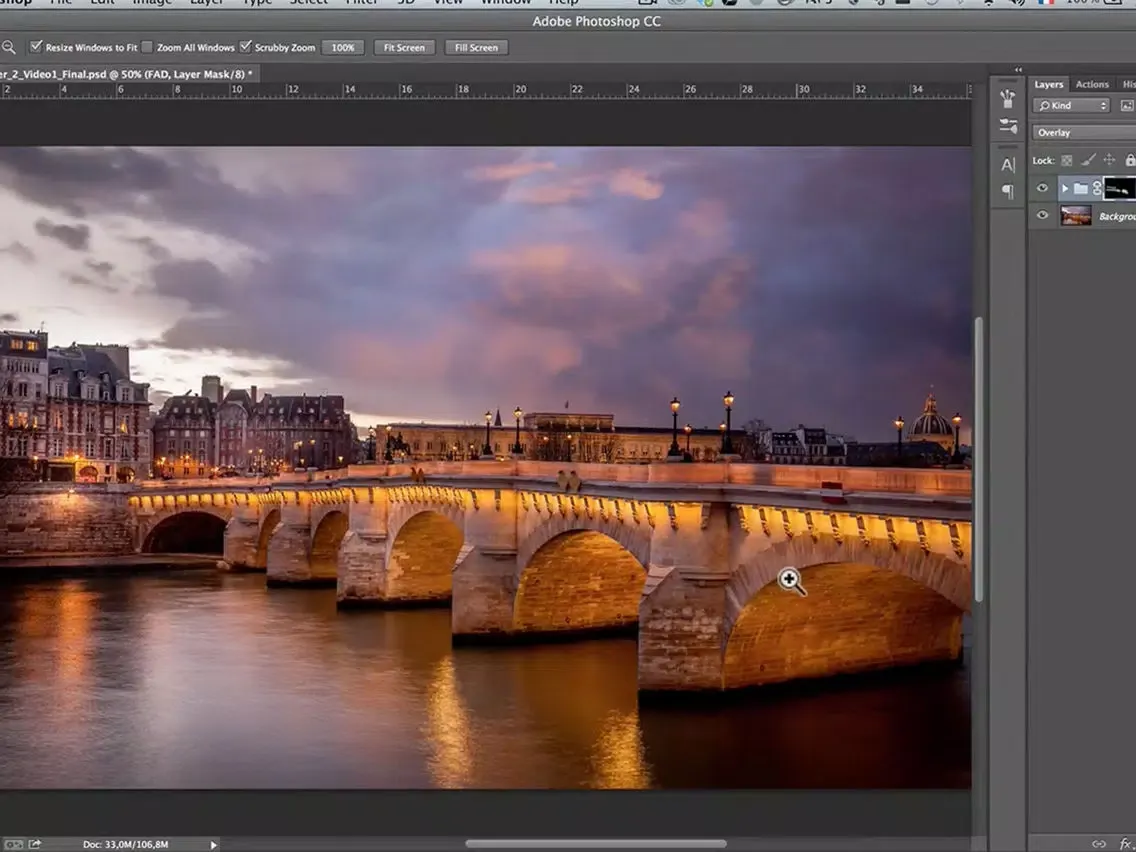
Task: Collapse panels with double-arrow icon
Action: 1018,70
